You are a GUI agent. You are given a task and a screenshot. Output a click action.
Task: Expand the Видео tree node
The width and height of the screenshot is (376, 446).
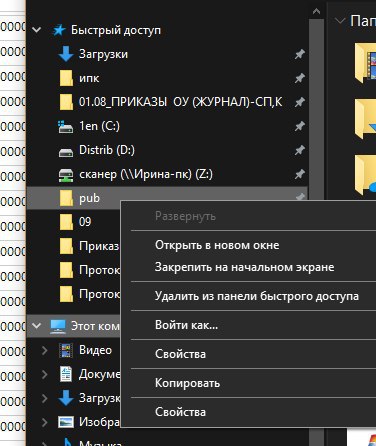tap(44, 350)
